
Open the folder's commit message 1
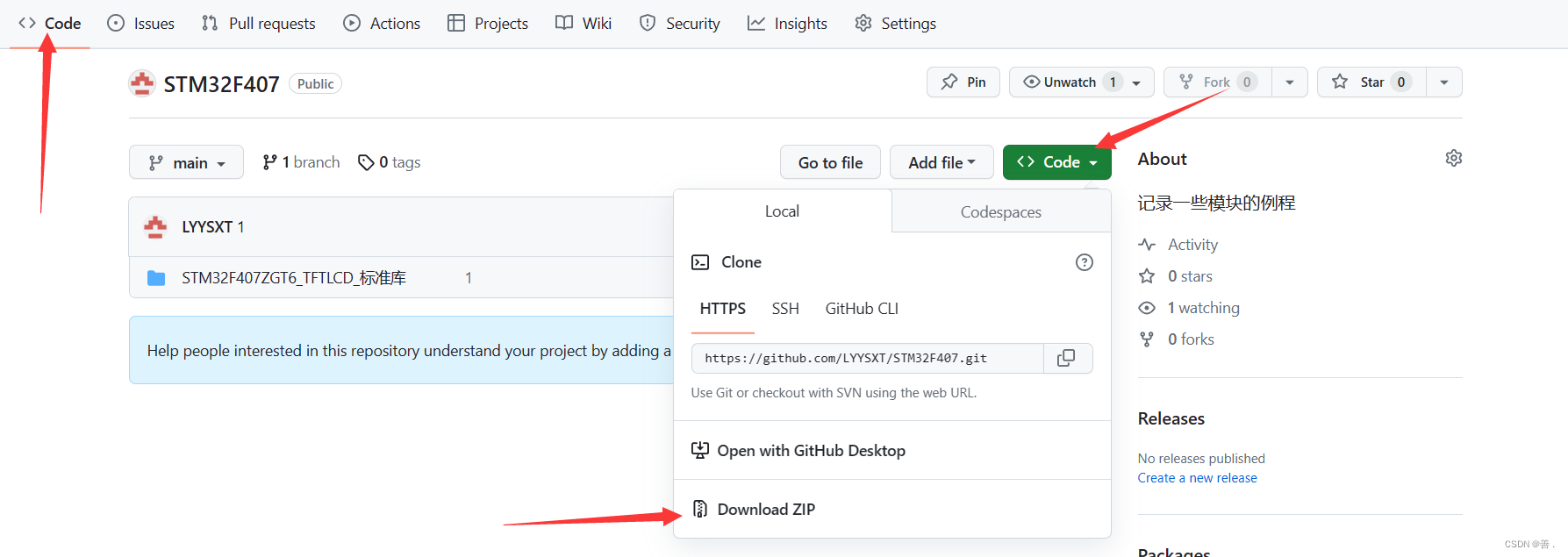(x=469, y=278)
